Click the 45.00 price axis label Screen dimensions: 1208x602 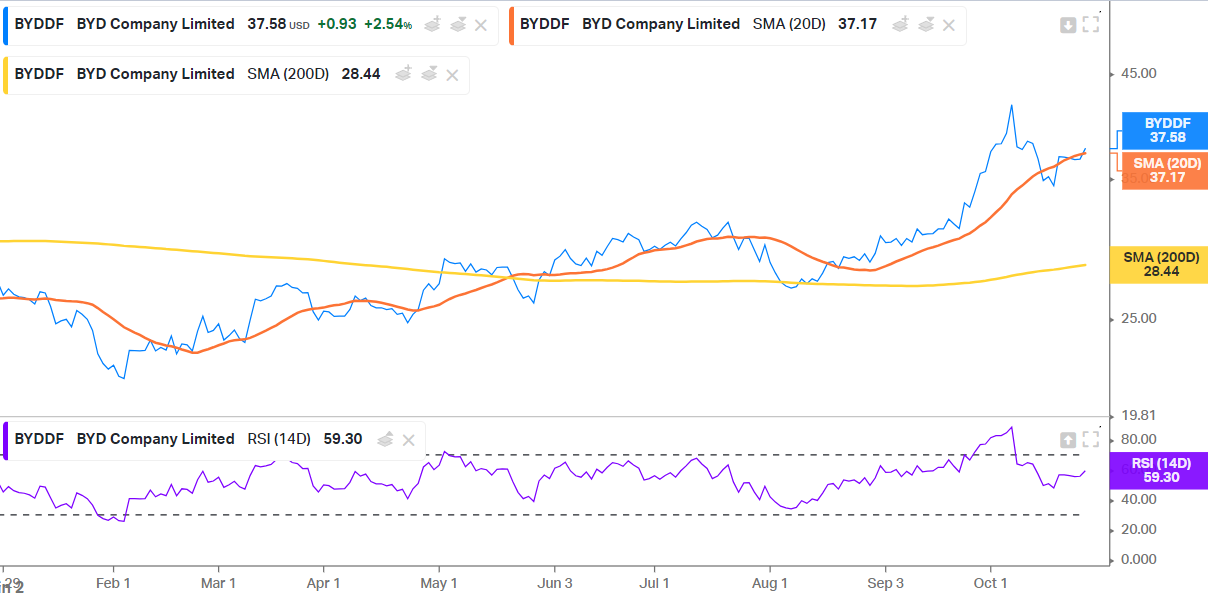1139,74
